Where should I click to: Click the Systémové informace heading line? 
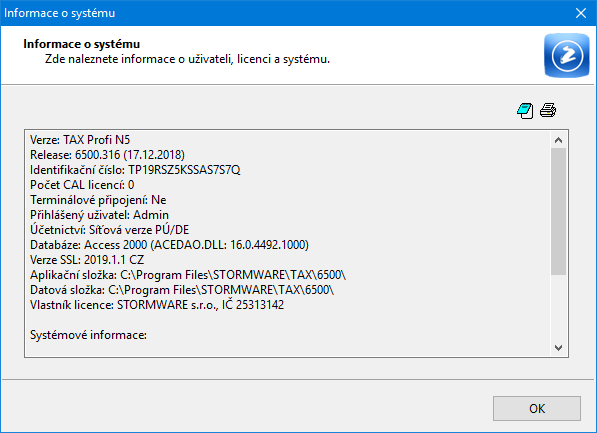[x=88, y=335]
